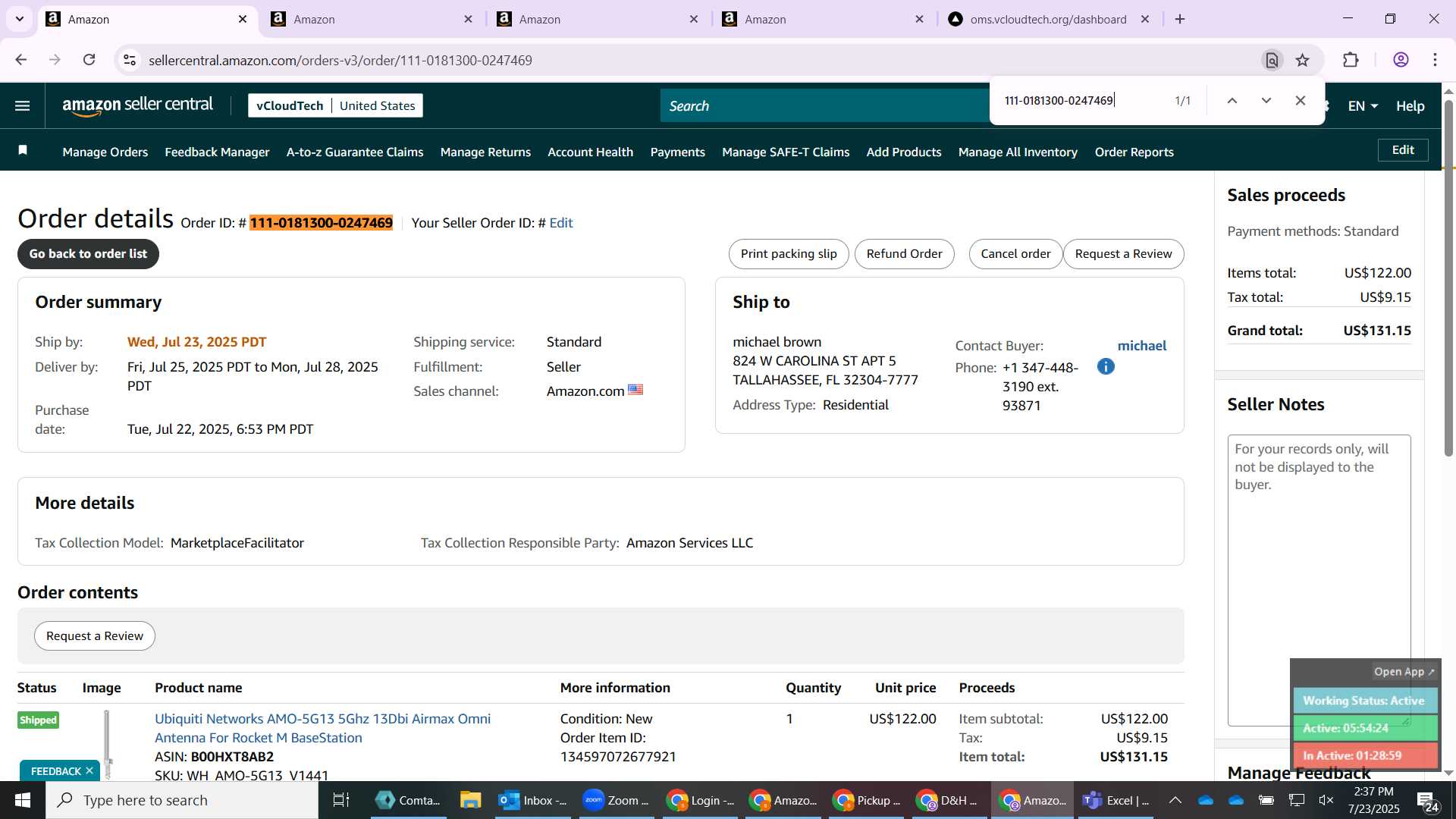
Task: Click the page search icon in the address bar
Action: pyautogui.click(x=1272, y=60)
